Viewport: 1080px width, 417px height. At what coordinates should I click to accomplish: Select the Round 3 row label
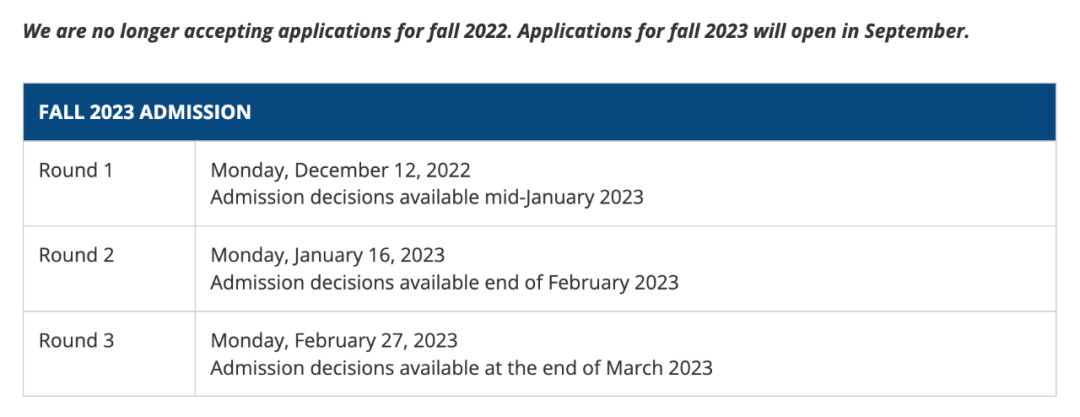[x=76, y=340]
